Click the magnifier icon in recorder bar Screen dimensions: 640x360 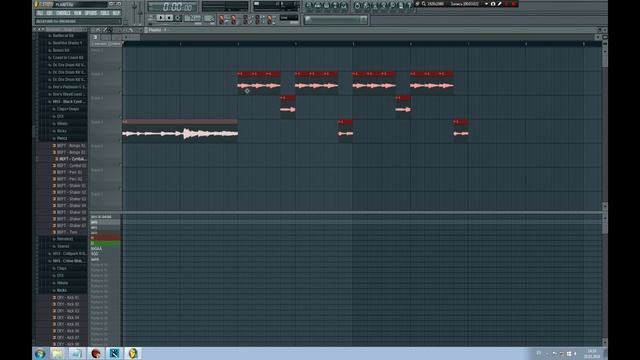click(424, 4)
